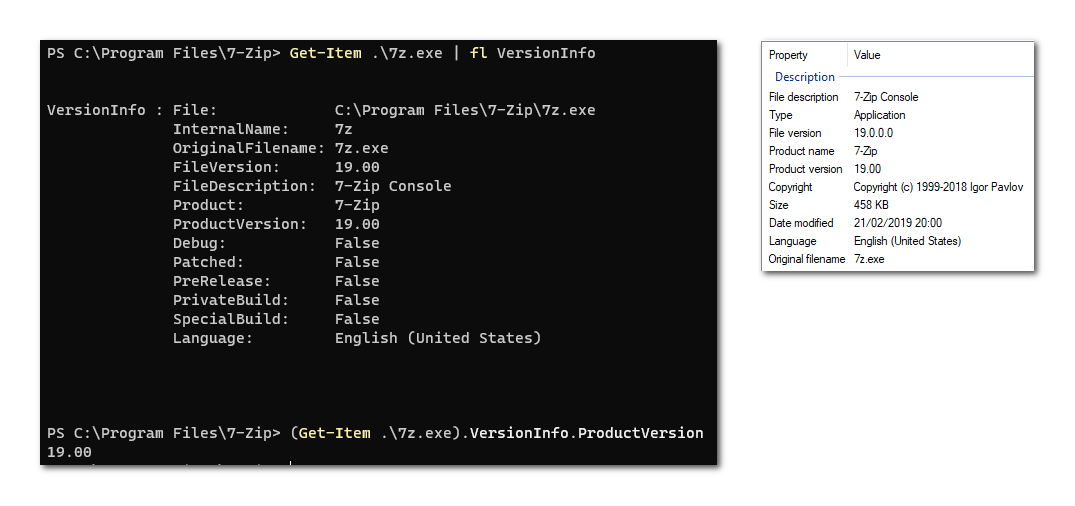Click the '19.0.0.0' file version value

click(x=873, y=133)
